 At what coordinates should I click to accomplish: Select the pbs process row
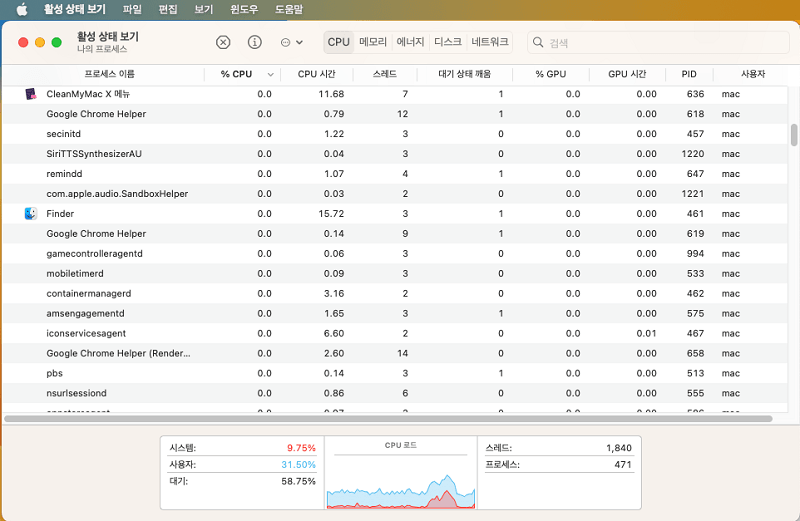pos(395,373)
